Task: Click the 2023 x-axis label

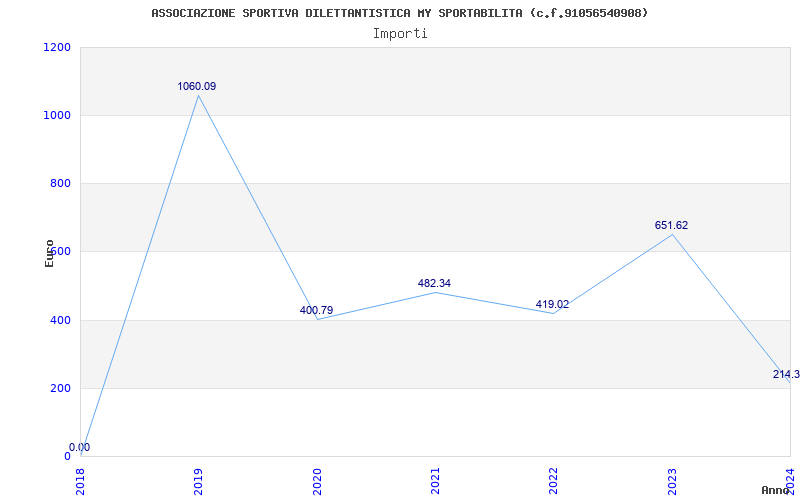Action: [672, 482]
